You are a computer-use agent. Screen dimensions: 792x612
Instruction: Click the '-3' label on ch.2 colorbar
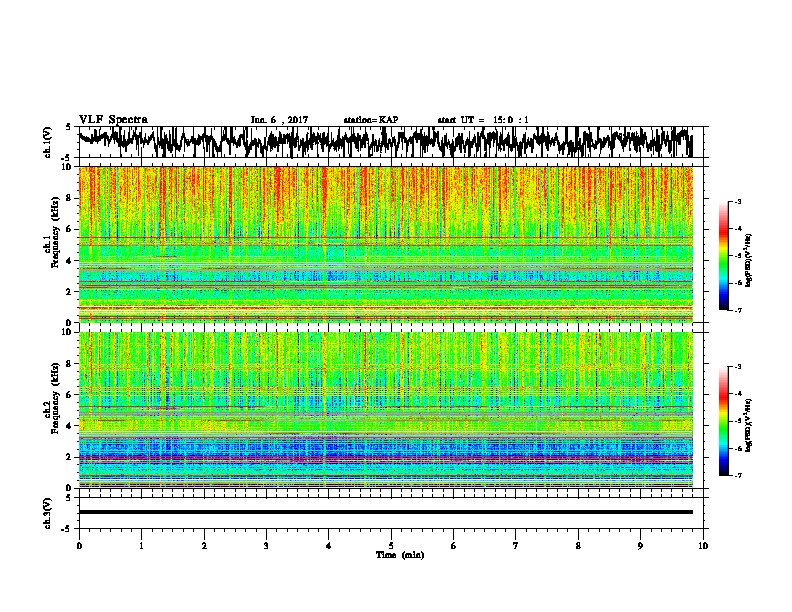click(737, 367)
